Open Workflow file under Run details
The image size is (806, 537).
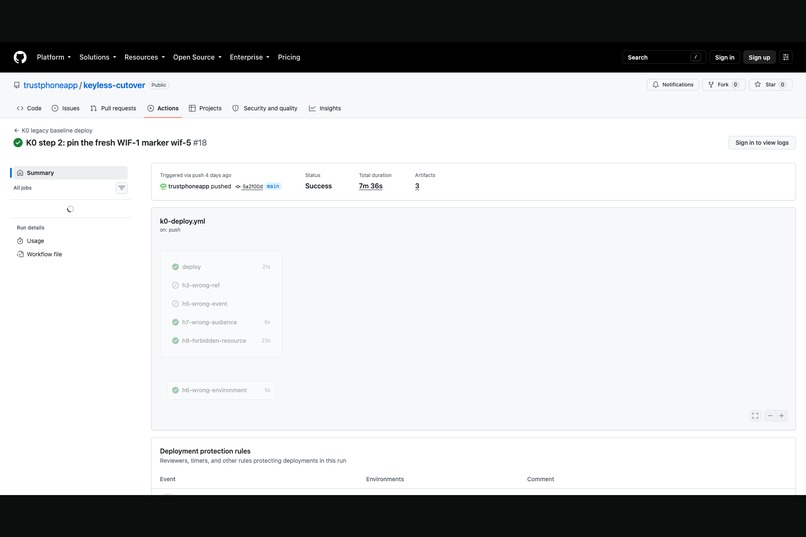point(40,254)
